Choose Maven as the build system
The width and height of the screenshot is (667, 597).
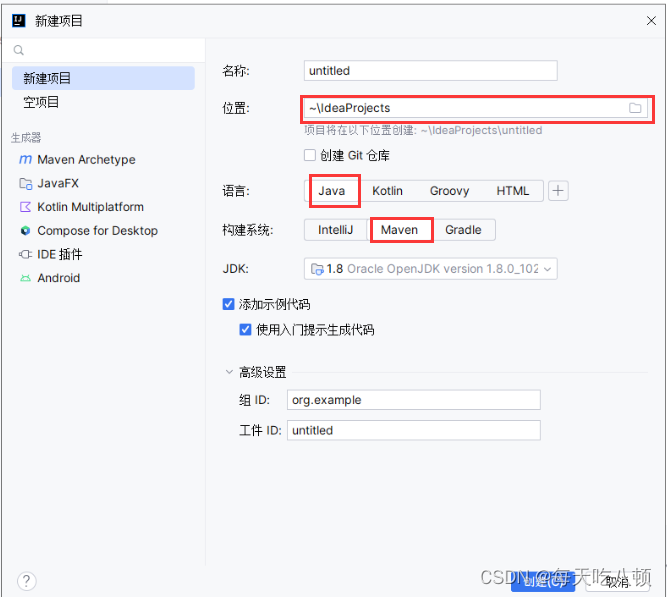click(x=399, y=230)
